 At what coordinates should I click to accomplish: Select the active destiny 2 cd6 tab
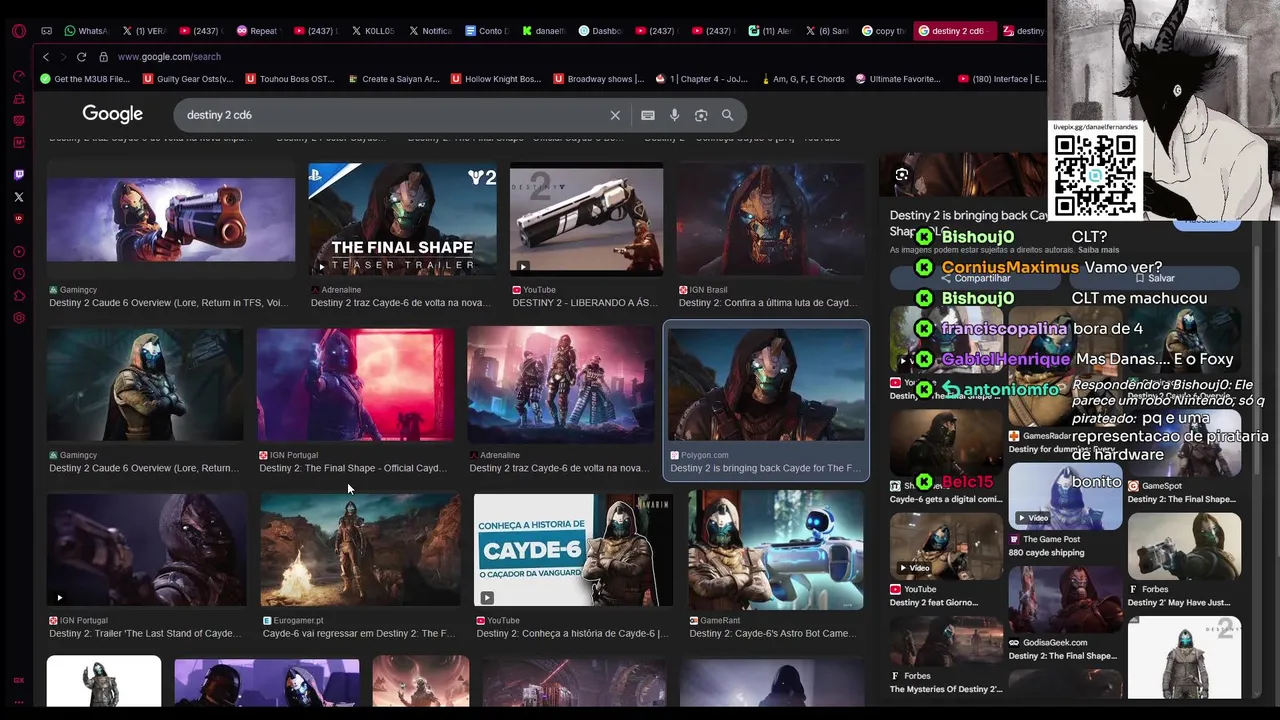pyautogui.click(x=955, y=31)
